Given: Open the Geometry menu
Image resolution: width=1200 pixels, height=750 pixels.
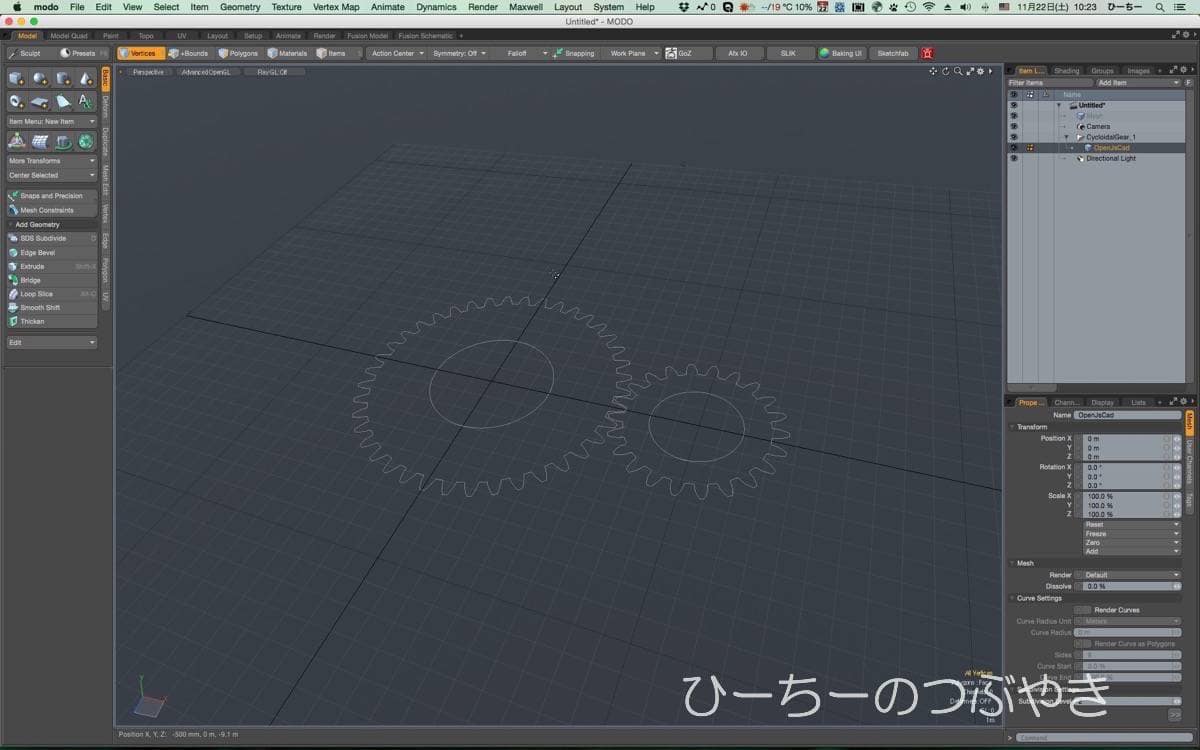Looking at the screenshot, I should [240, 7].
